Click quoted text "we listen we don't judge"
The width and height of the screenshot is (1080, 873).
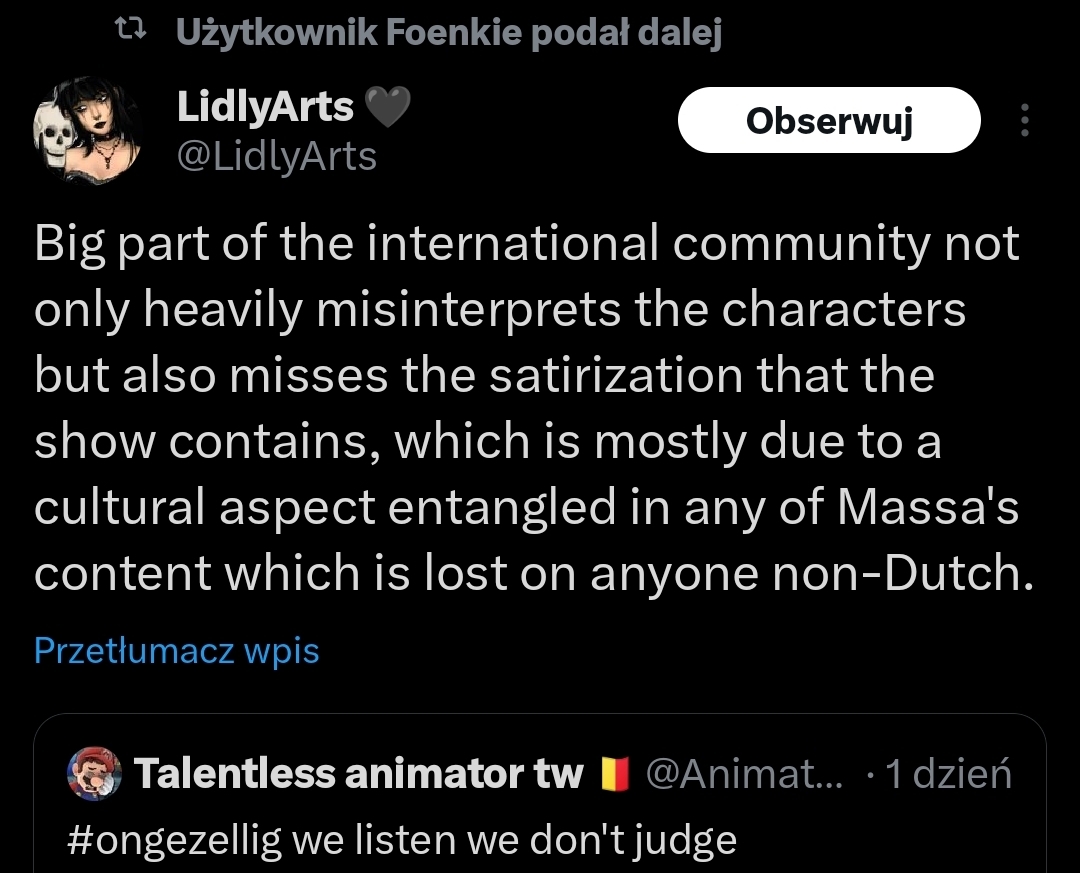coord(514,840)
